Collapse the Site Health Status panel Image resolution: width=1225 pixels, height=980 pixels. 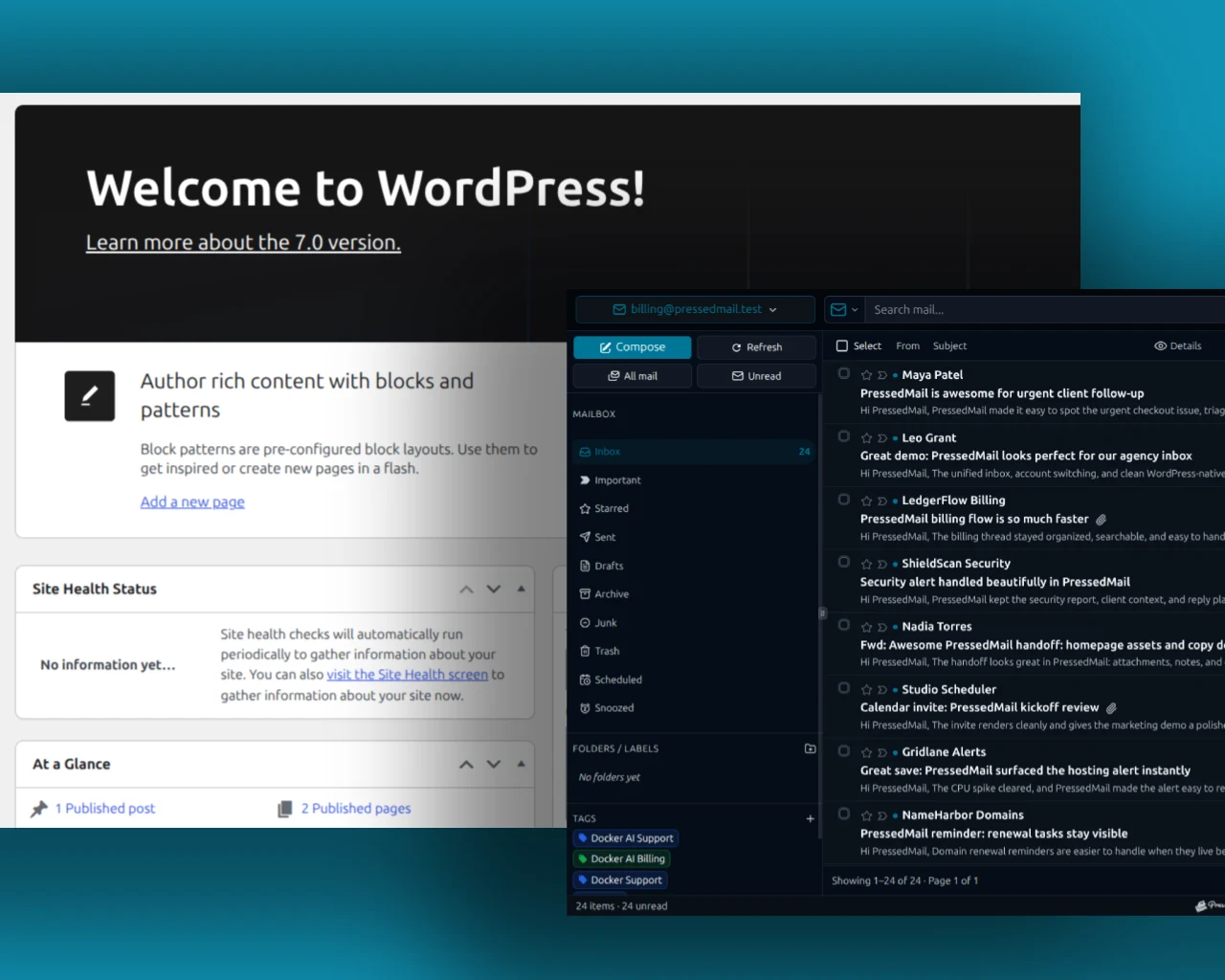point(521,589)
